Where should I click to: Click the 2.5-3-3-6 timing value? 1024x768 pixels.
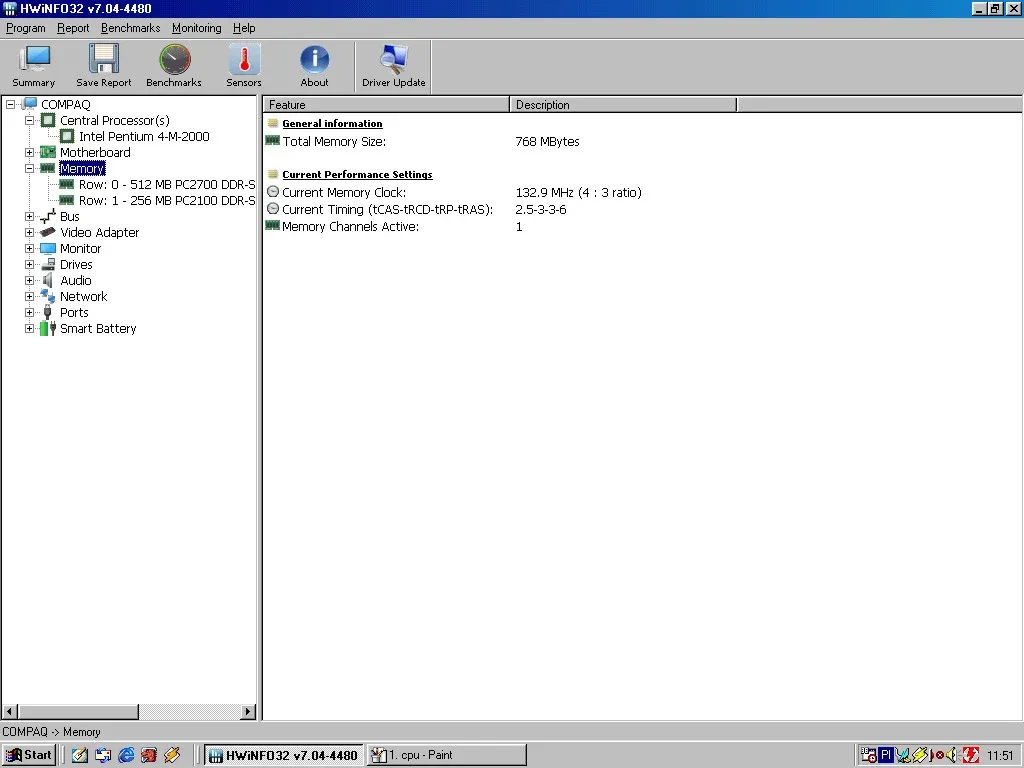[x=541, y=210]
